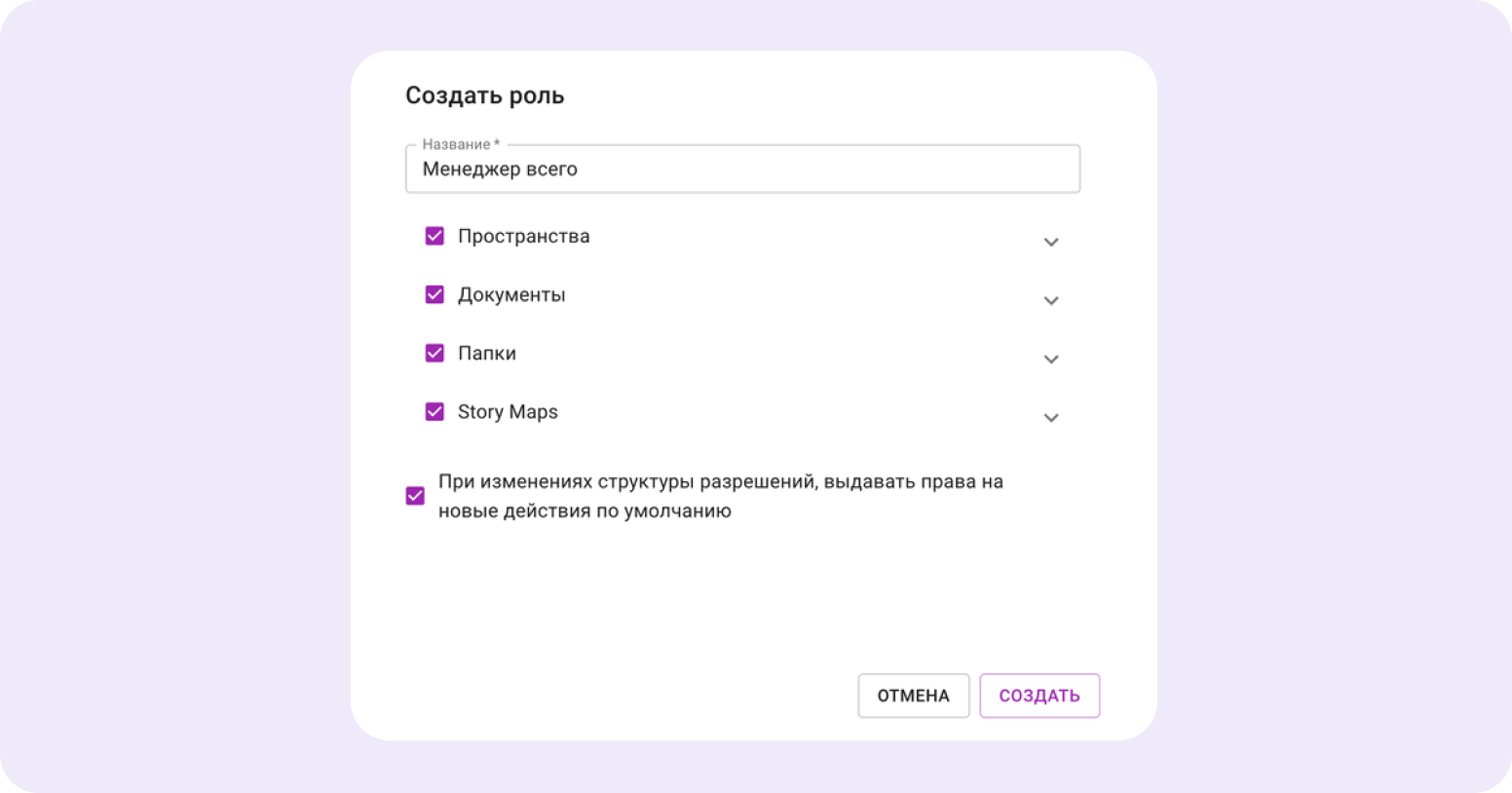This screenshot has width=1512, height=793.
Task: Click the Создать роль dialog title
Action: (484, 94)
